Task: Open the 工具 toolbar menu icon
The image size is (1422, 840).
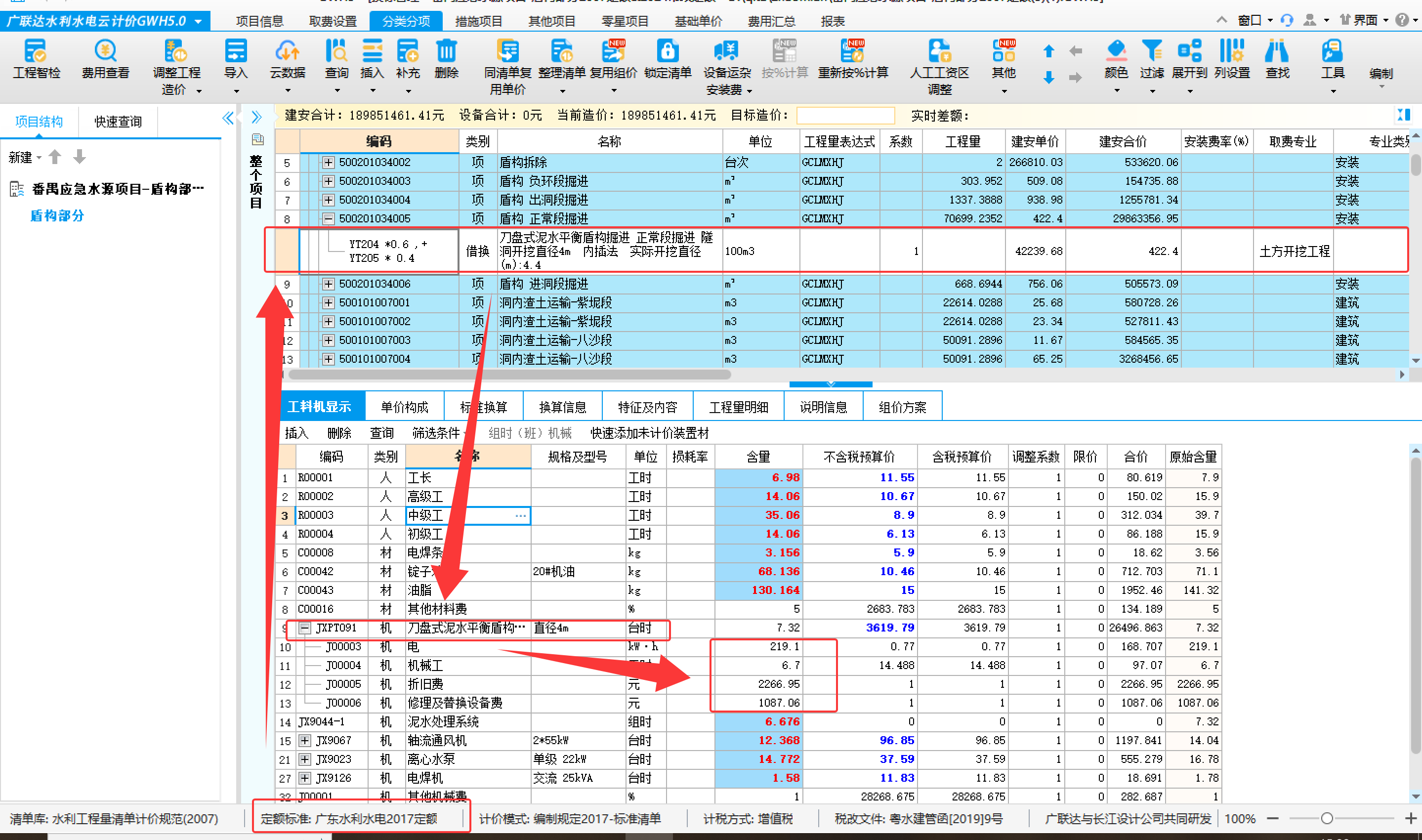Action: point(1333,51)
